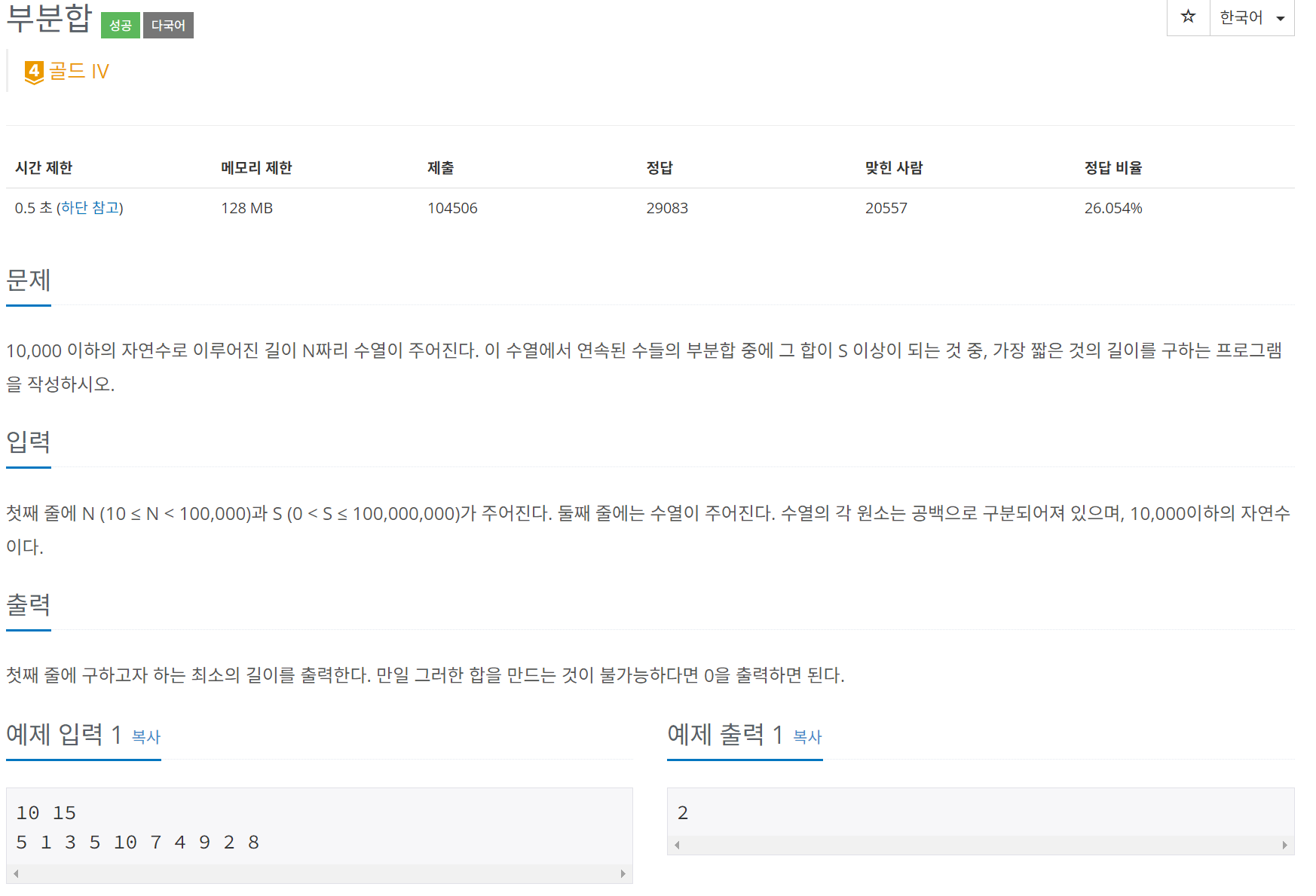Click the 입력 section heading

pyautogui.click(x=29, y=442)
